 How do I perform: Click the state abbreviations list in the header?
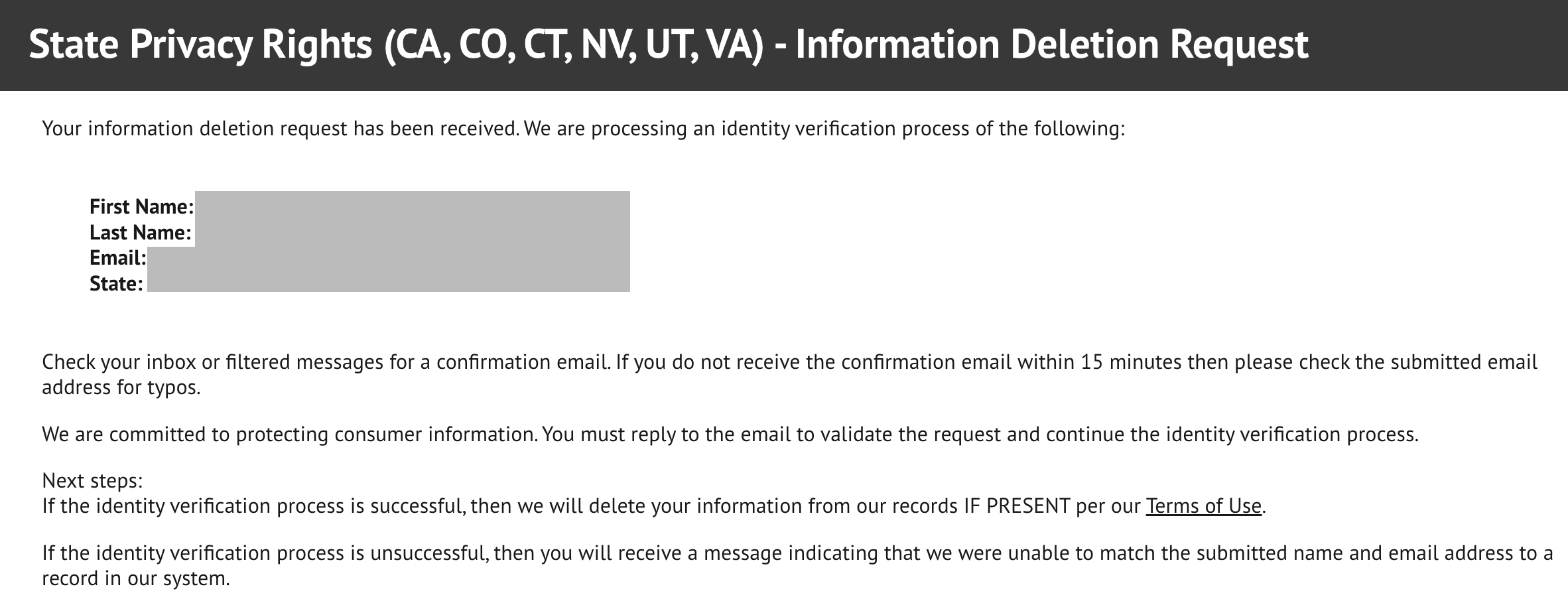point(574,45)
